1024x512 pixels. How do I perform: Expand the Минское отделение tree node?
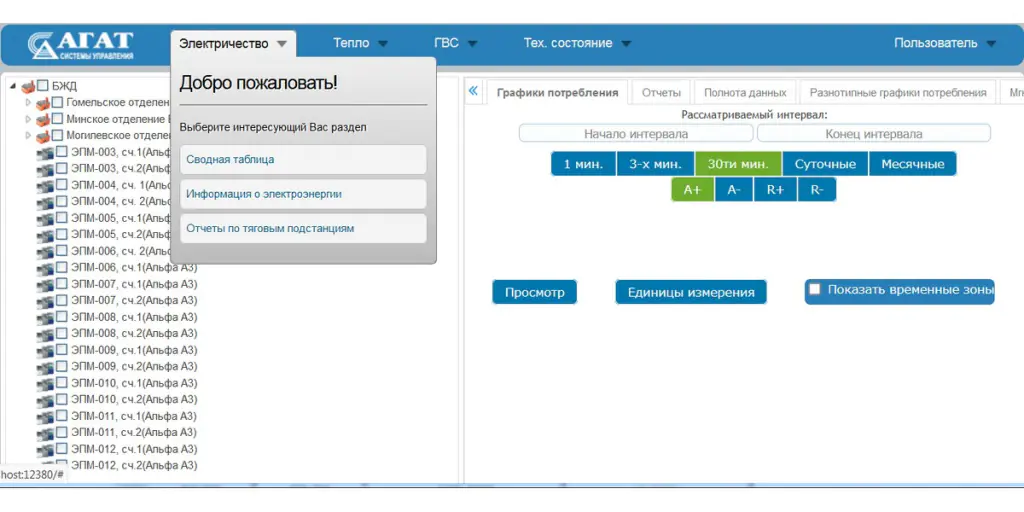(28, 119)
